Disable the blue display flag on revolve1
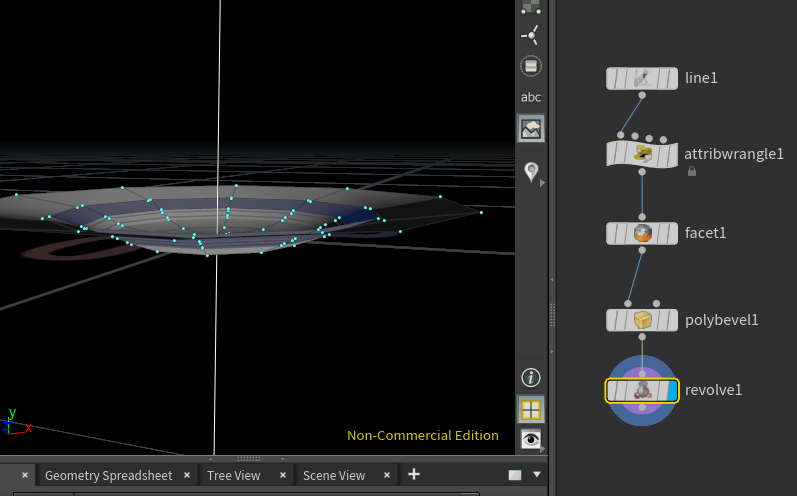The width and height of the screenshot is (797, 496). coord(672,390)
